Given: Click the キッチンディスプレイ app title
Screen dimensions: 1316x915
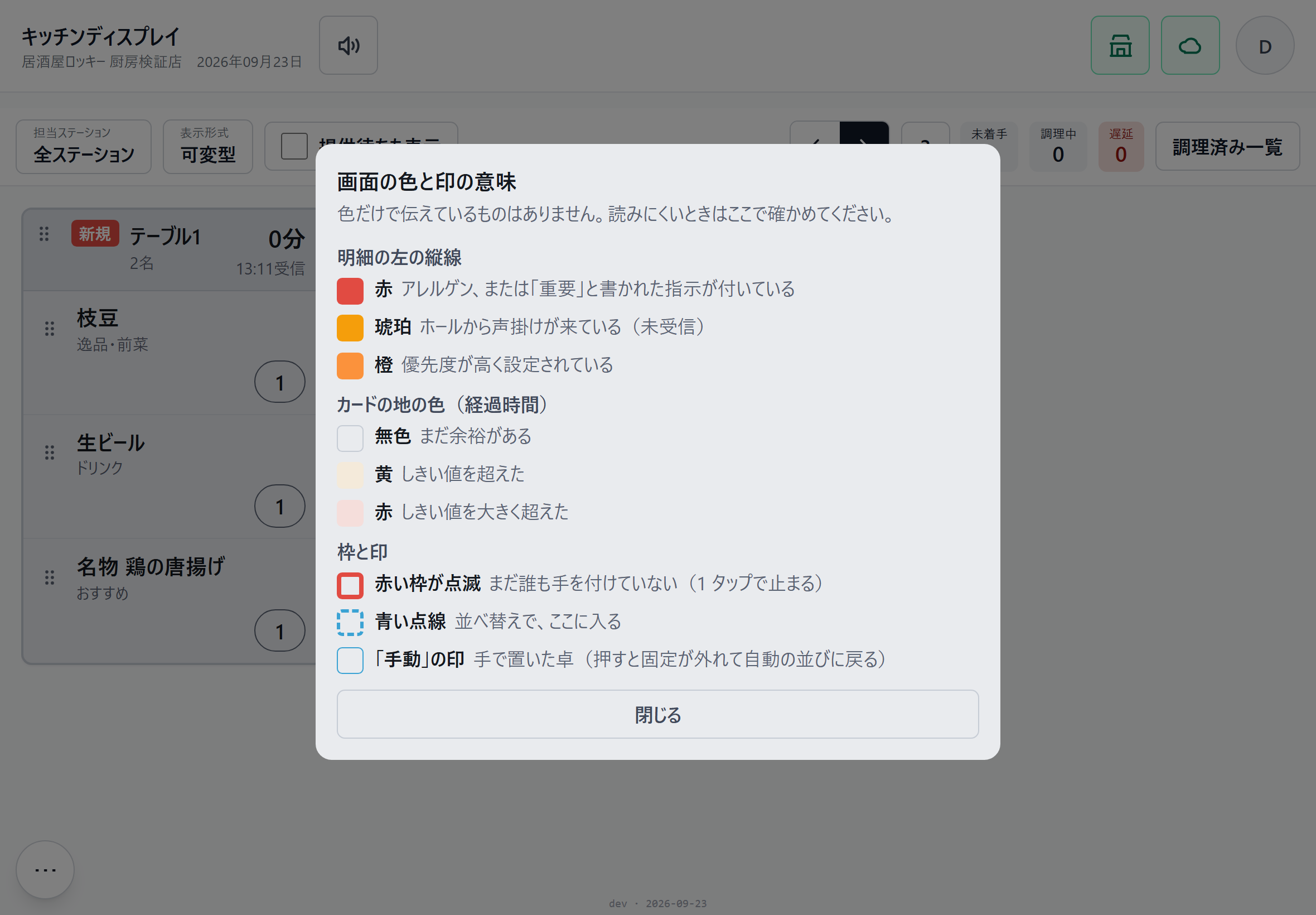Looking at the screenshot, I should click(101, 36).
